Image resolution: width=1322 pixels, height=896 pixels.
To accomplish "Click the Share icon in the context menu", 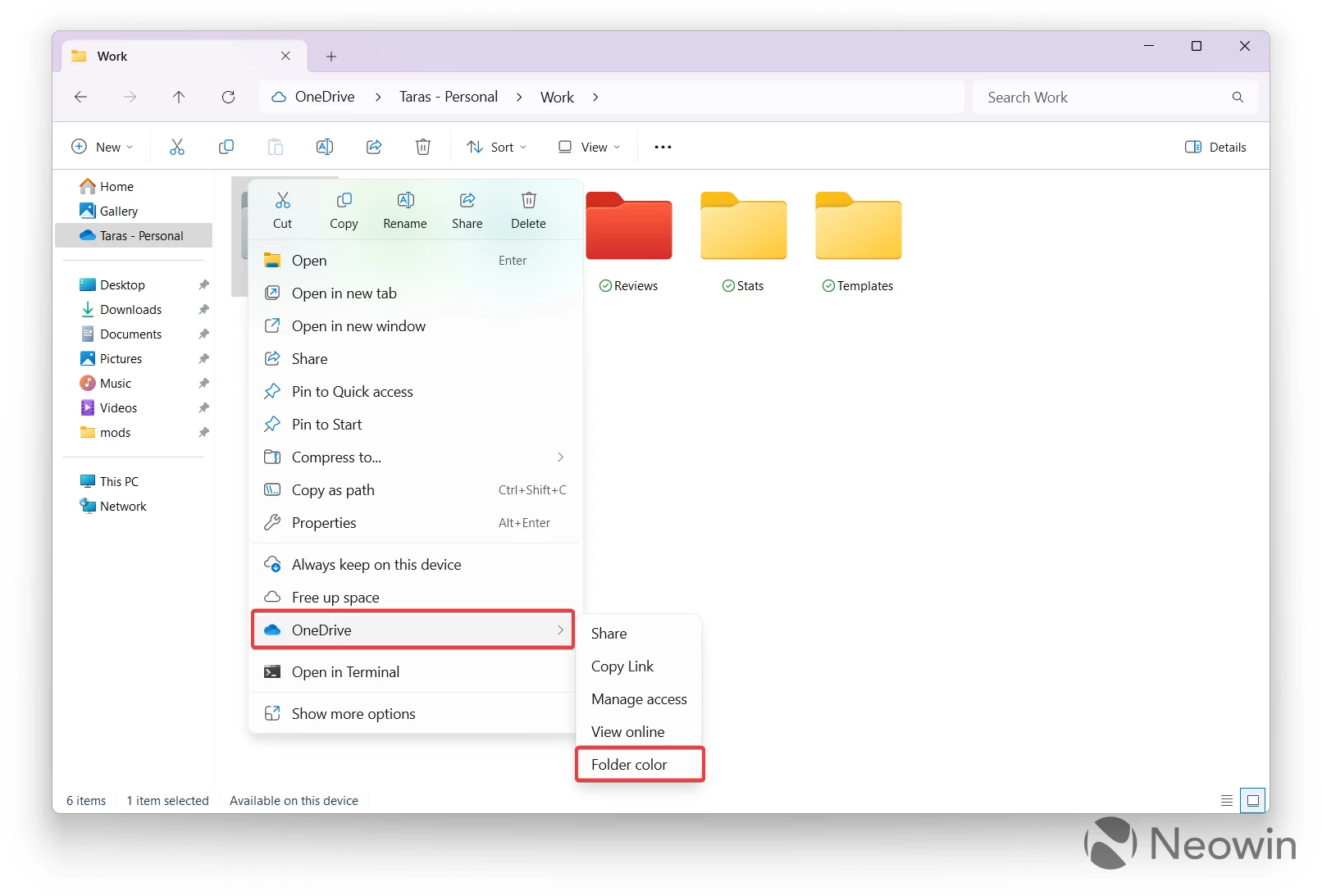I will tap(467, 210).
